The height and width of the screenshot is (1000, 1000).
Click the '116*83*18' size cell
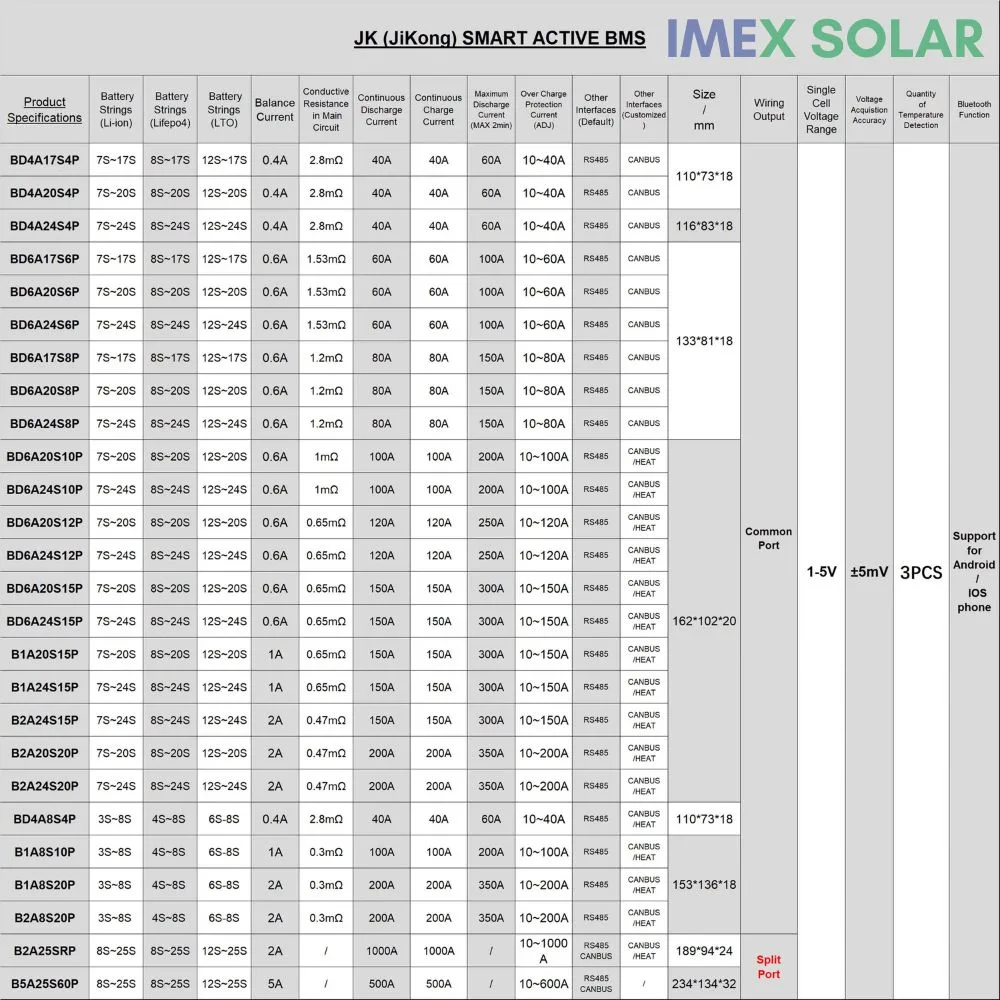(704, 226)
